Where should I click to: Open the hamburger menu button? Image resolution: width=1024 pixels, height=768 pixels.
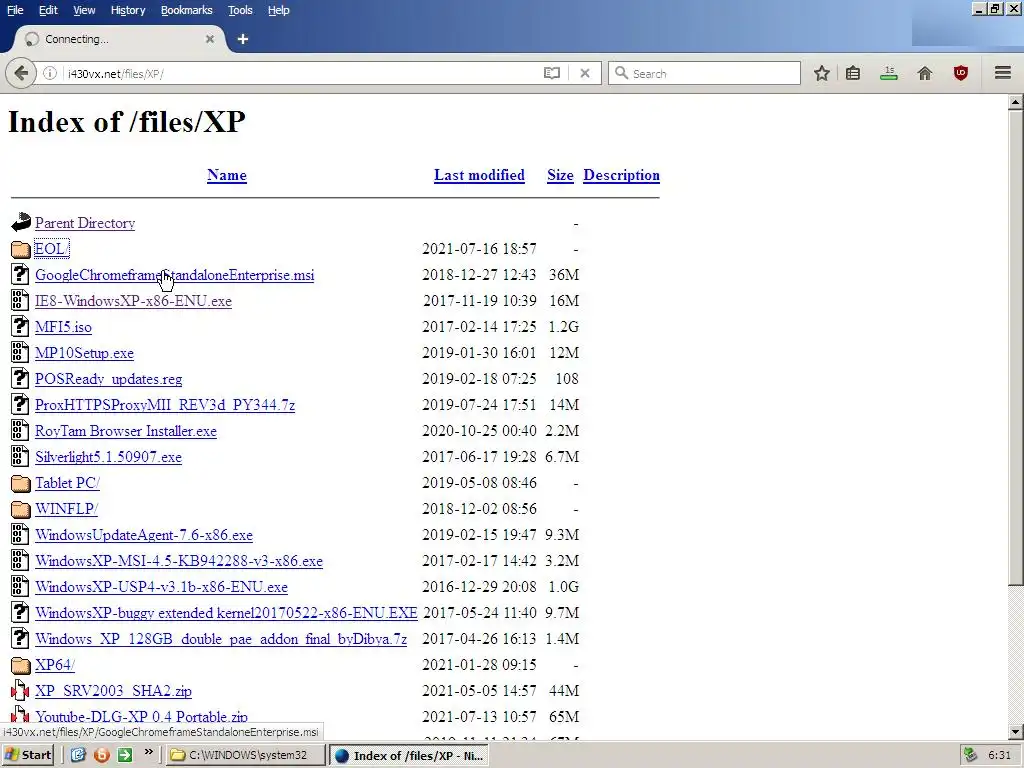[1003, 72]
